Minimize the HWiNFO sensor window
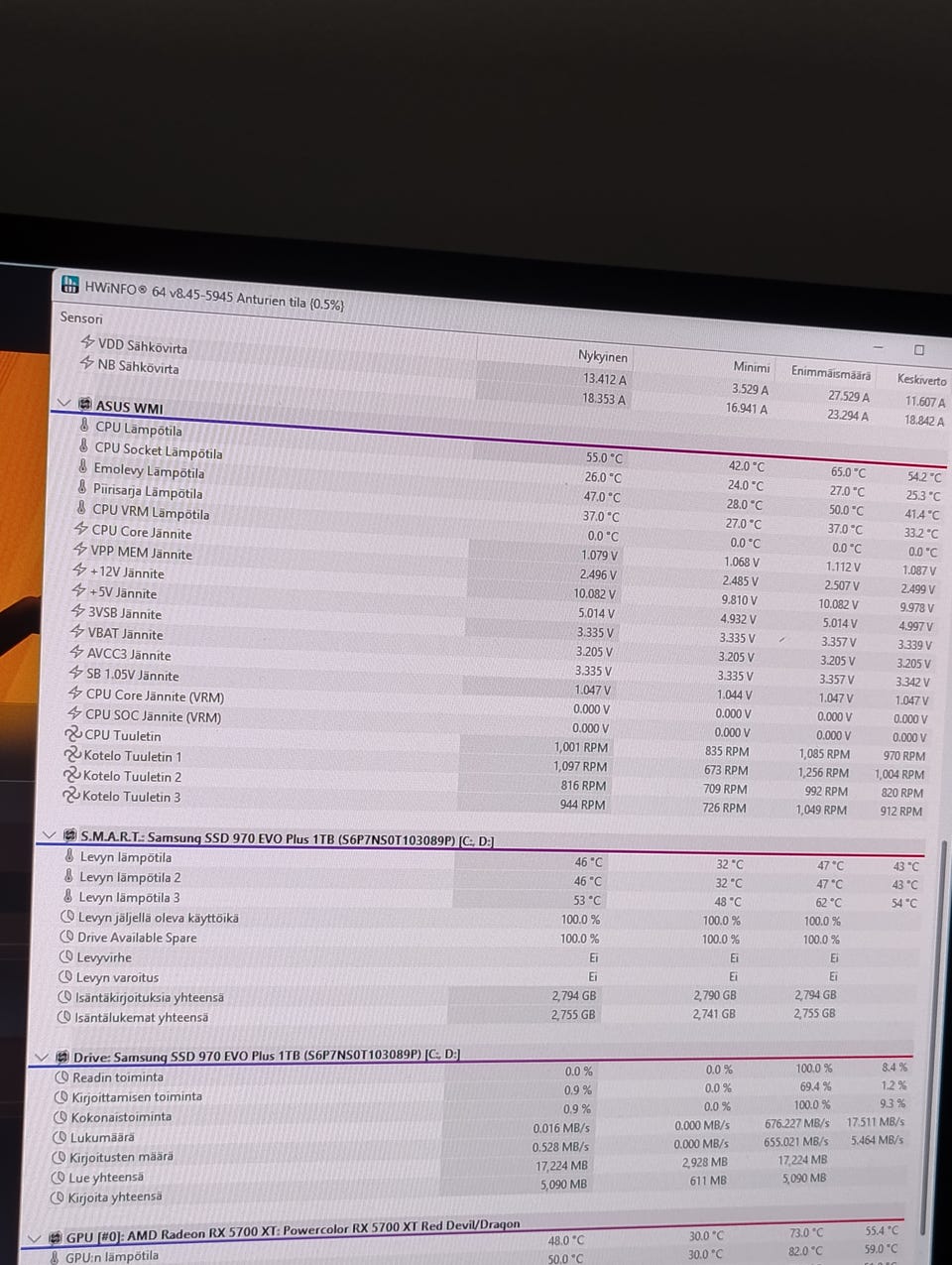 click(879, 348)
